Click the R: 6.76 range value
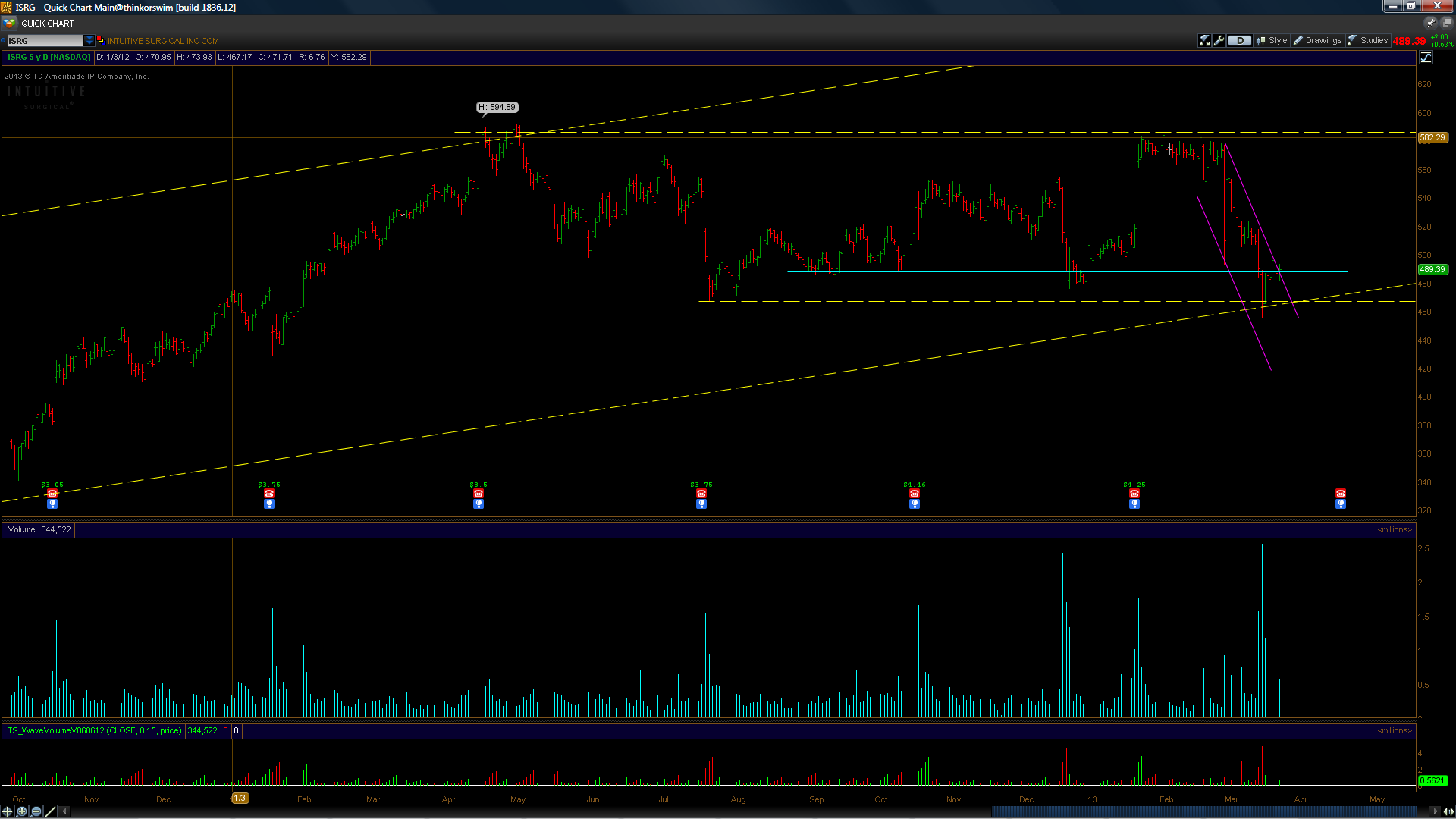The width and height of the screenshot is (1456, 819). click(x=312, y=58)
